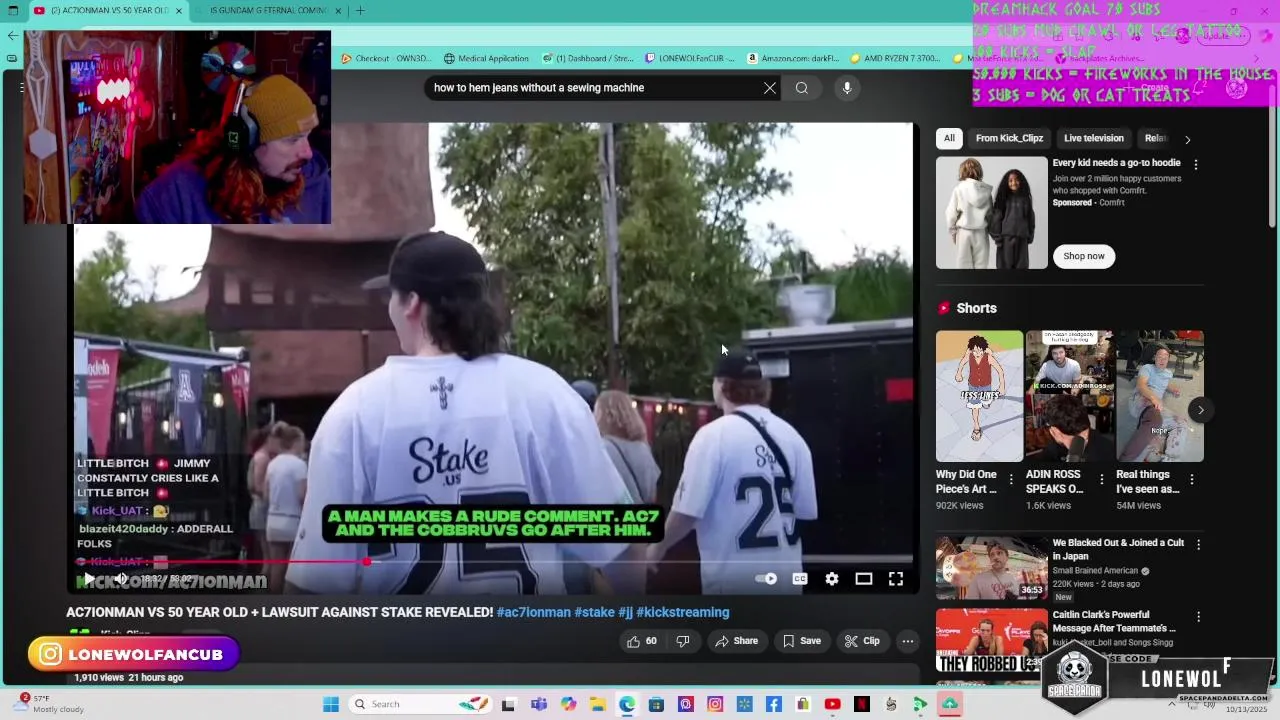Image resolution: width=1280 pixels, height=720 pixels.
Task: Show more filter chips with the right arrow
Action: pos(1187,139)
